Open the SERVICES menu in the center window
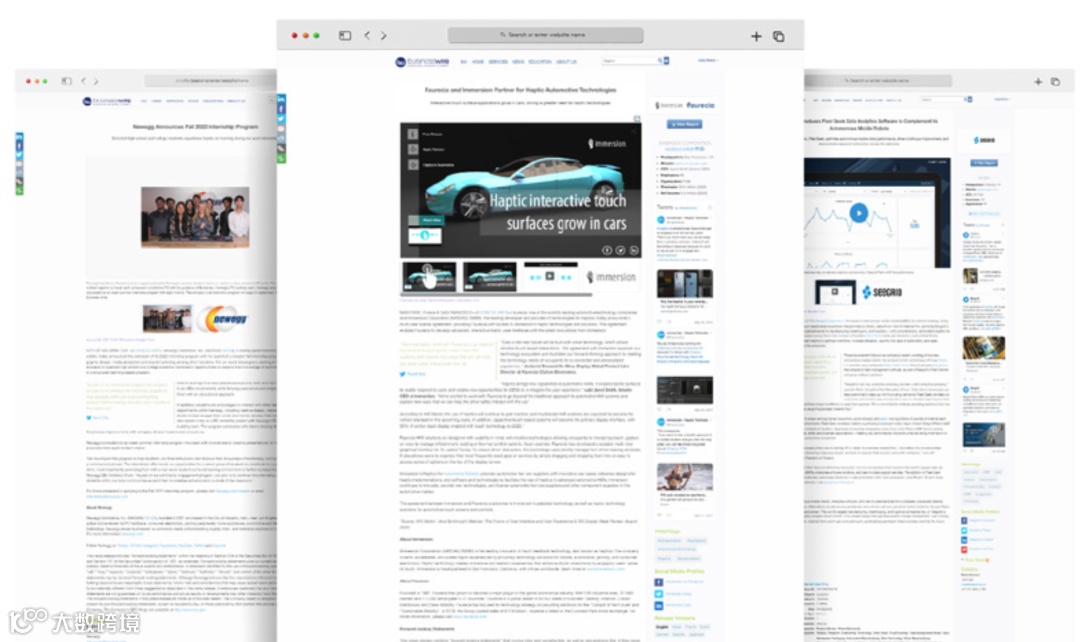1080x642 pixels. click(x=498, y=62)
